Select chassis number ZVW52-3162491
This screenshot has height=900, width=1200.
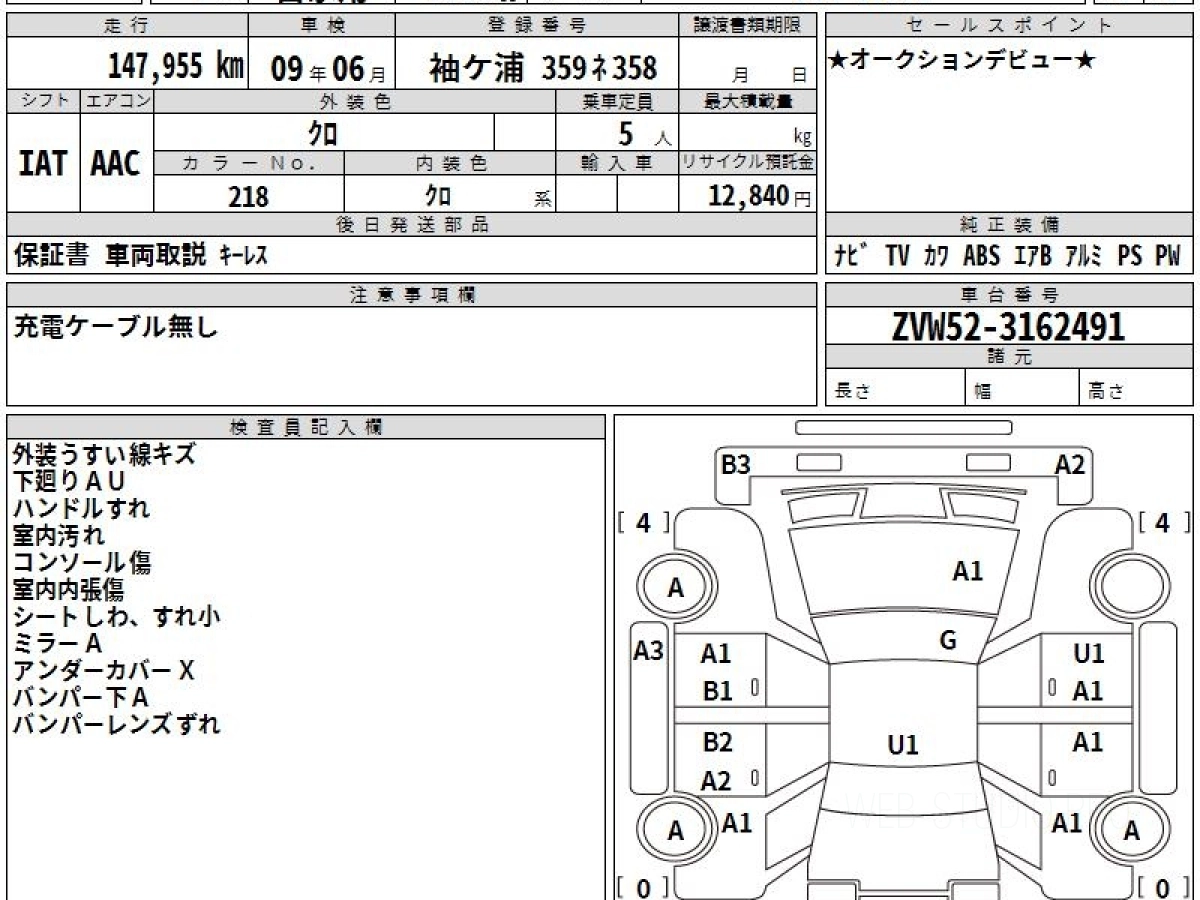point(1008,327)
